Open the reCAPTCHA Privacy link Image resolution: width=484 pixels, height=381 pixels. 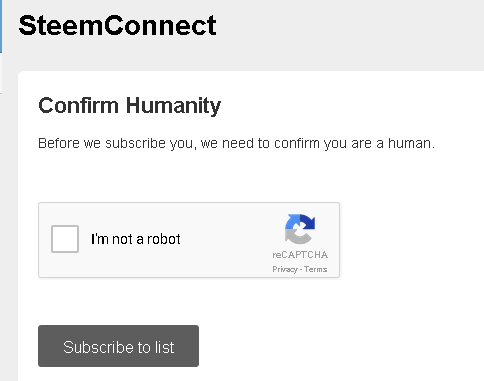pyautogui.click(x=285, y=269)
